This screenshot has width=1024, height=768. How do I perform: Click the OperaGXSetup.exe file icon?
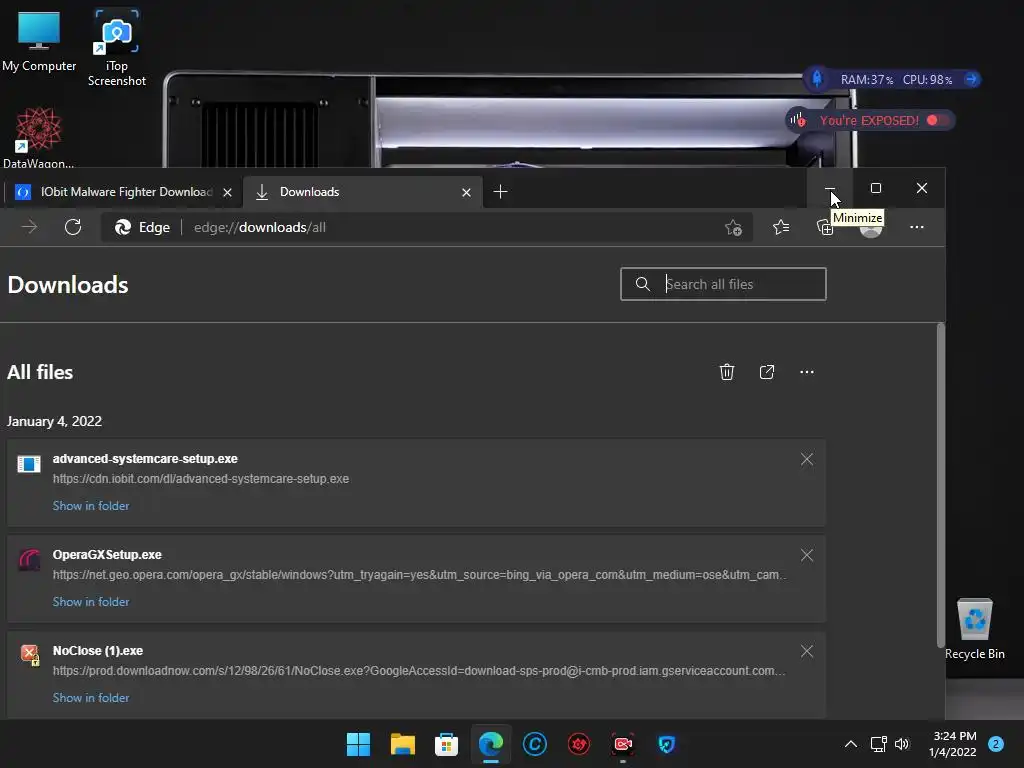(29, 560)
